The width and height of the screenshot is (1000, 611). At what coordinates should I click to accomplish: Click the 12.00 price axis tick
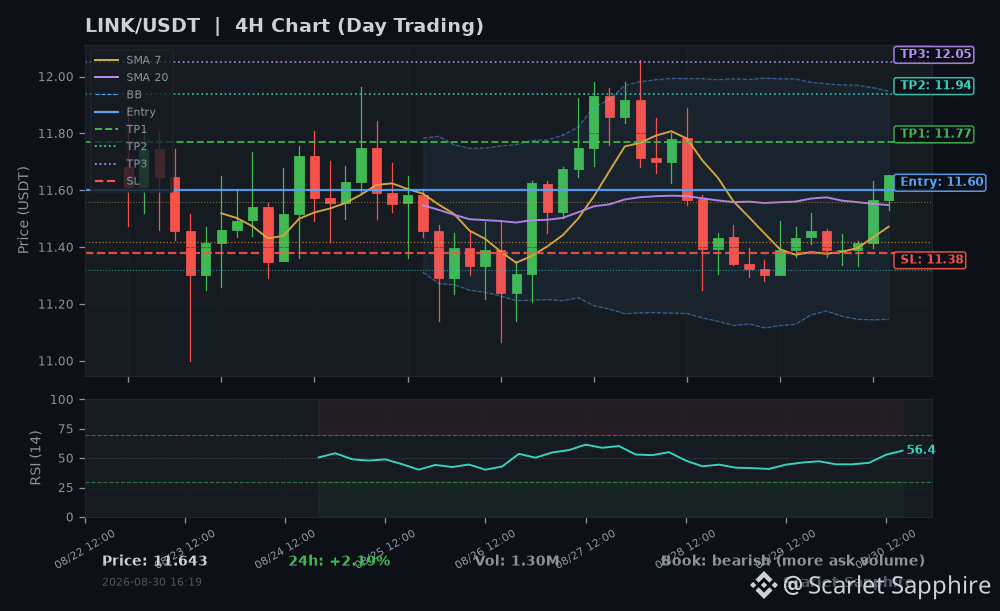55,77
